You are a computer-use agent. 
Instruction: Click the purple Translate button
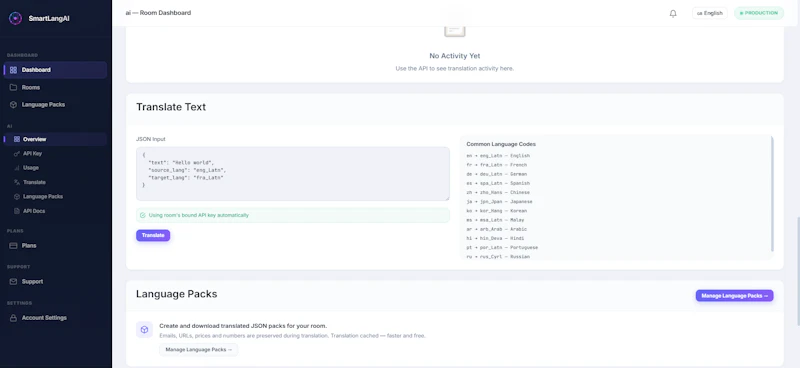coord(153,235)
